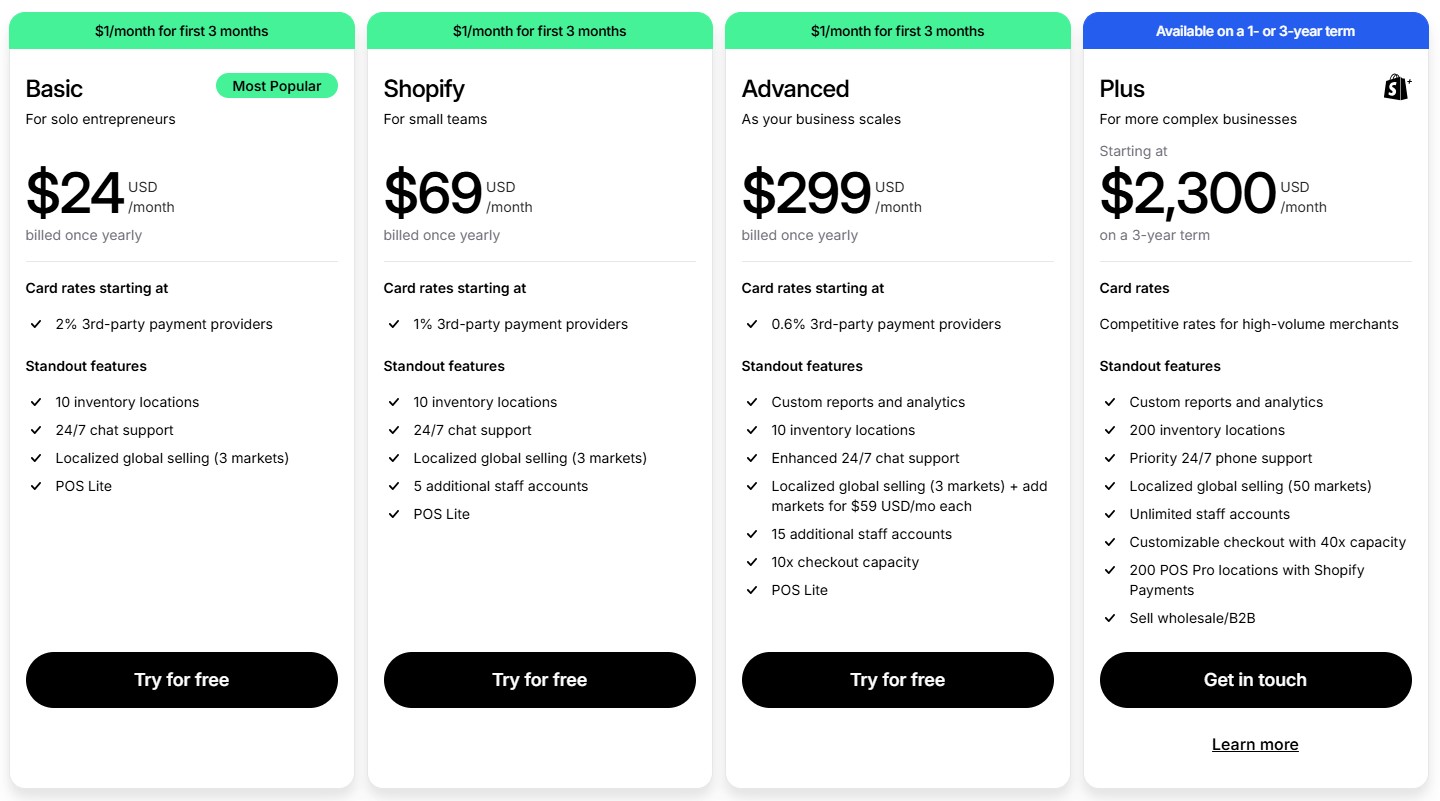Click the checkmark beside "2% 3rd-party payment providers"
The width and height of the screenshot is (1440, 801).
pos(35,324)
